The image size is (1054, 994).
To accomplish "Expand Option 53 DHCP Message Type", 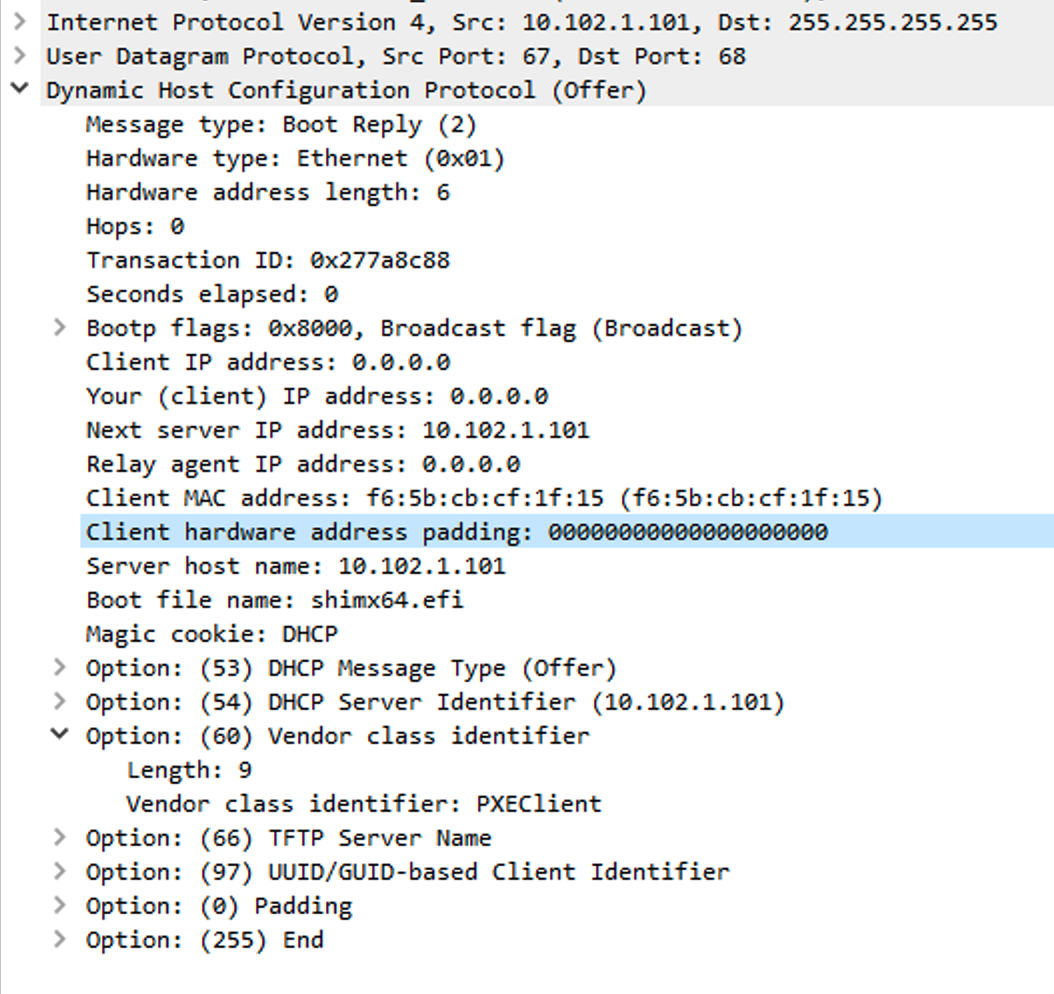I will pos(60,668).
